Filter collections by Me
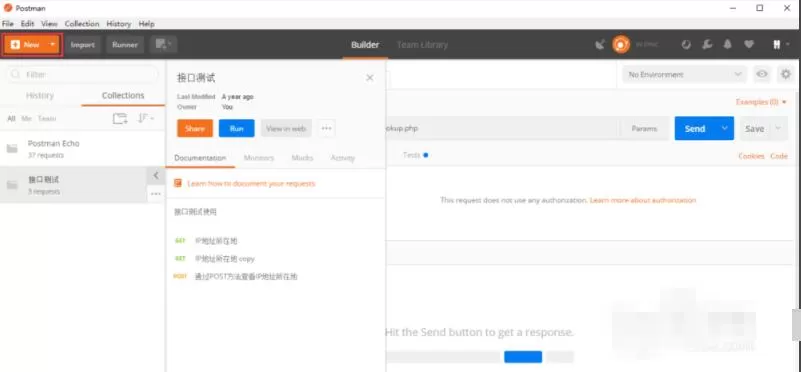Viewport: 801px width, 372px height. [x=27, y=119]
